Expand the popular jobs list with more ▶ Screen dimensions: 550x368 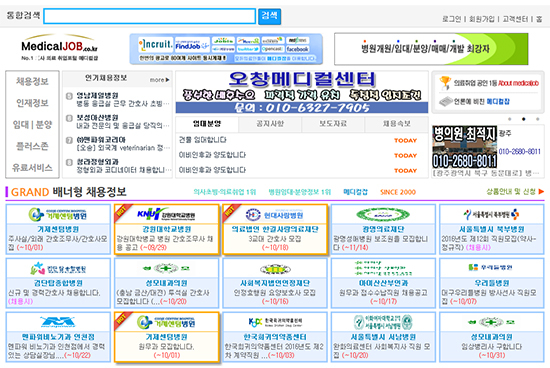pyautogui.click(x=160, y=80)
